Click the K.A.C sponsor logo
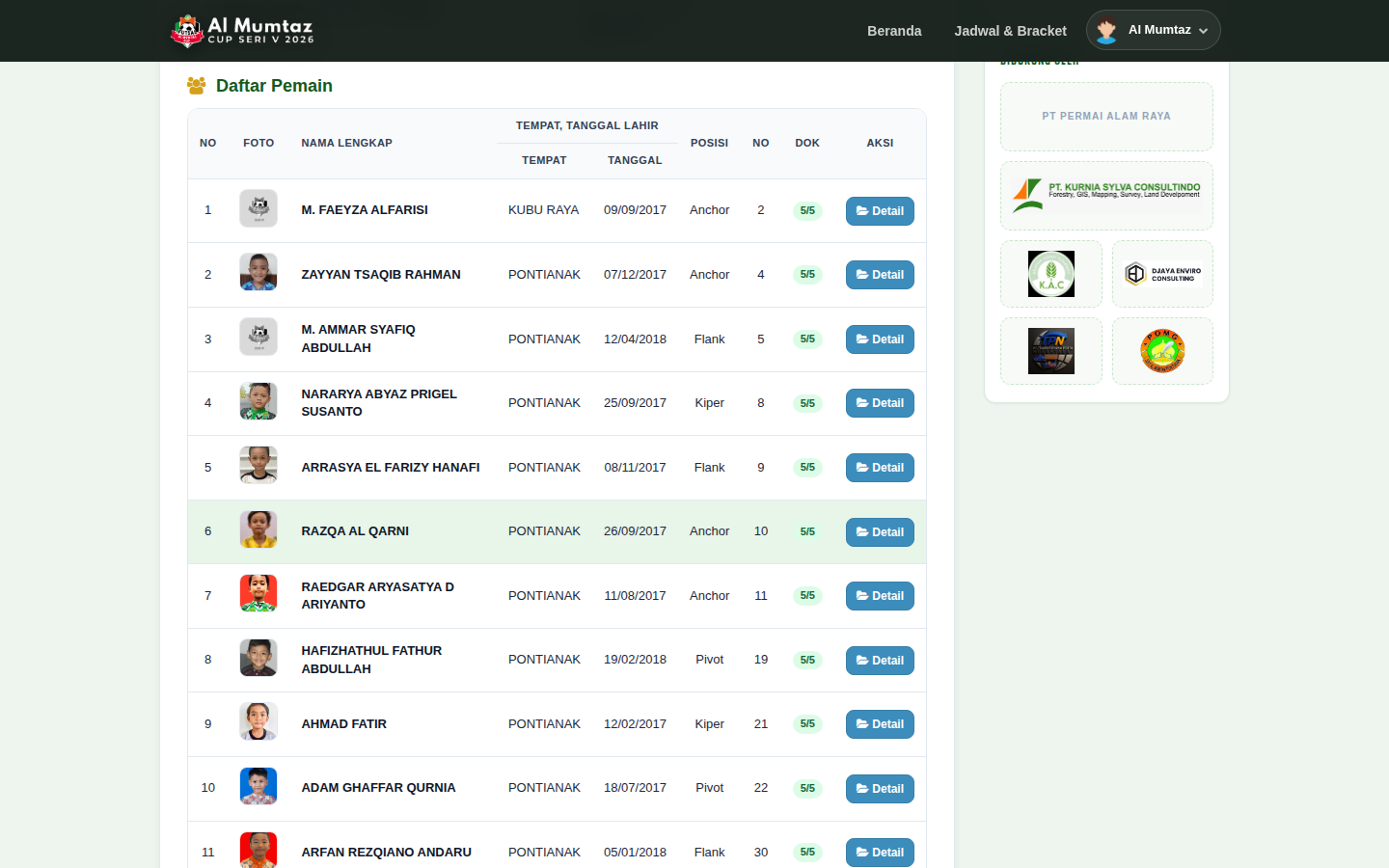This screenshot has height=868, width=1389. 1051,274
